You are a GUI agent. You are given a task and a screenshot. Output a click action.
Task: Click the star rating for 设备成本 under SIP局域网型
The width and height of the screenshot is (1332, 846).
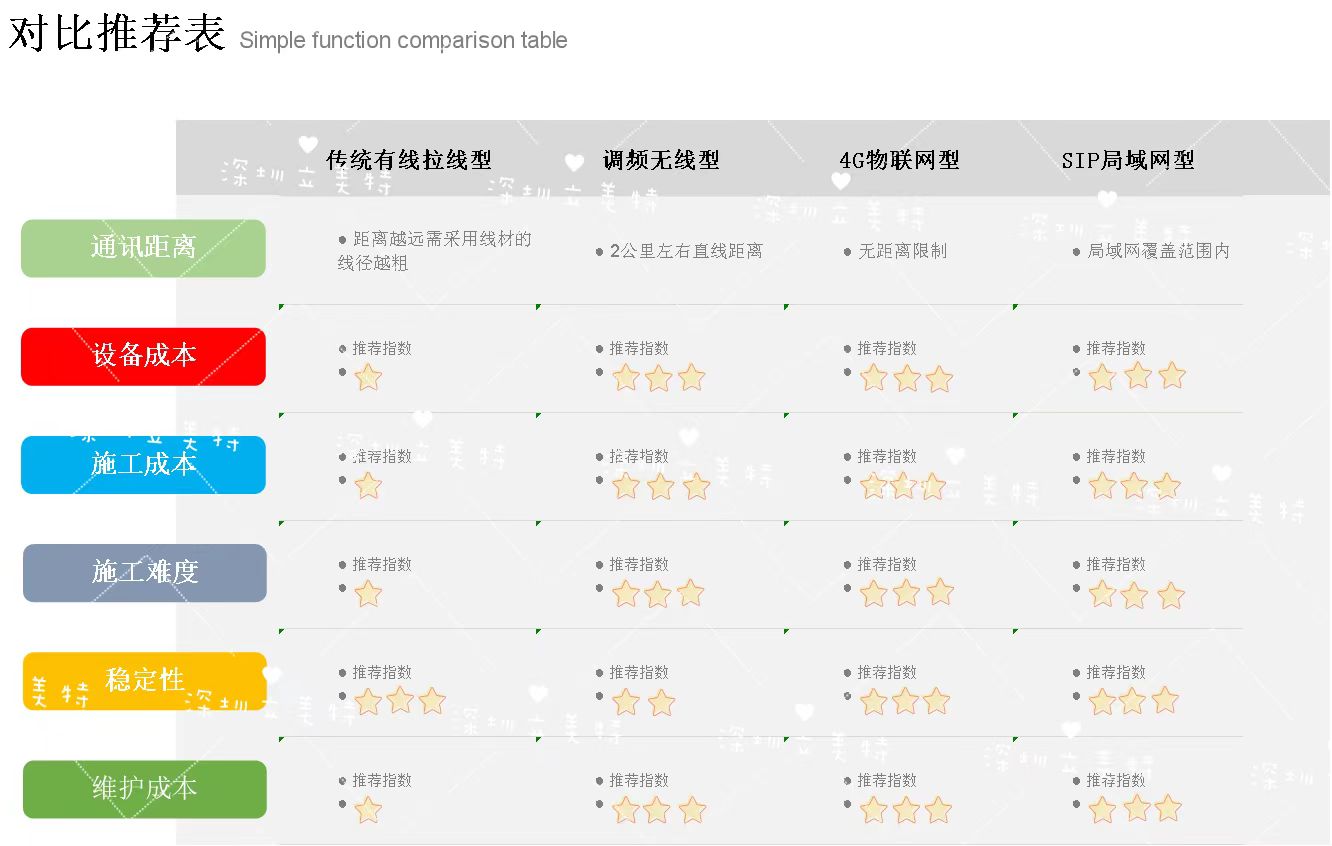tap(1137, 376)
